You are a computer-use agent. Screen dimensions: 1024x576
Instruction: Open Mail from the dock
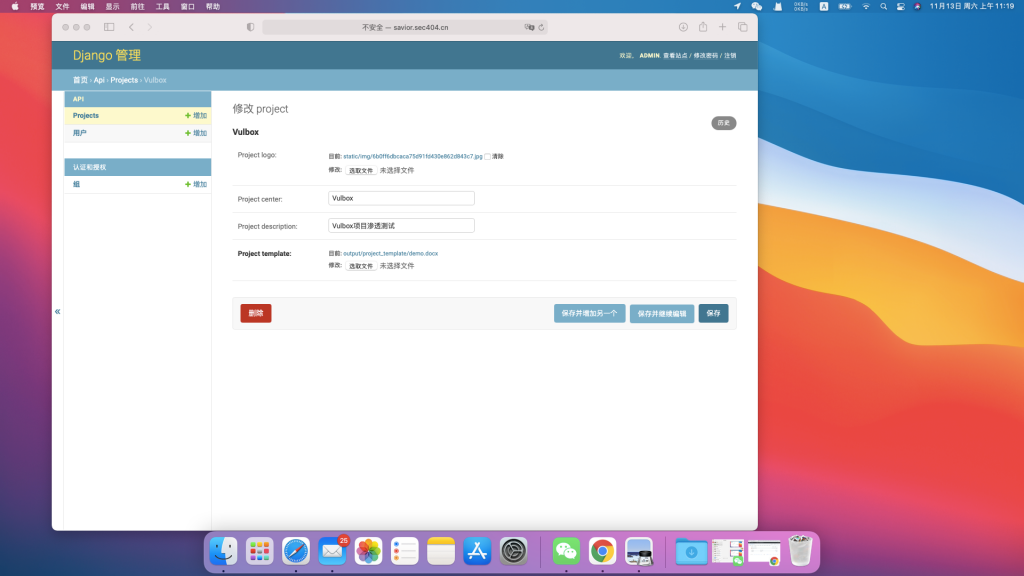(332, 551)
